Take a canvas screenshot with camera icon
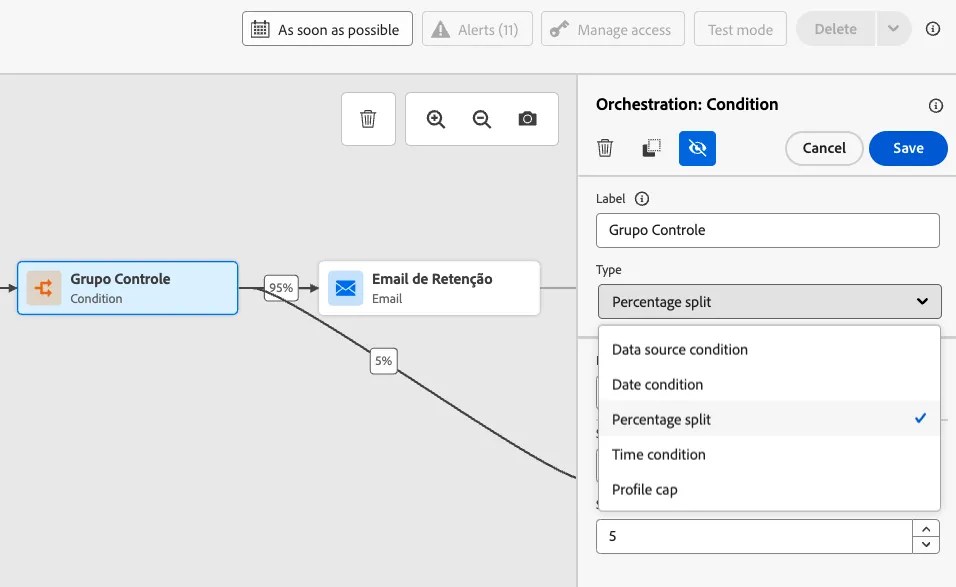The height and width of the screenshot is (587, 956). click(x=527, y=119)
